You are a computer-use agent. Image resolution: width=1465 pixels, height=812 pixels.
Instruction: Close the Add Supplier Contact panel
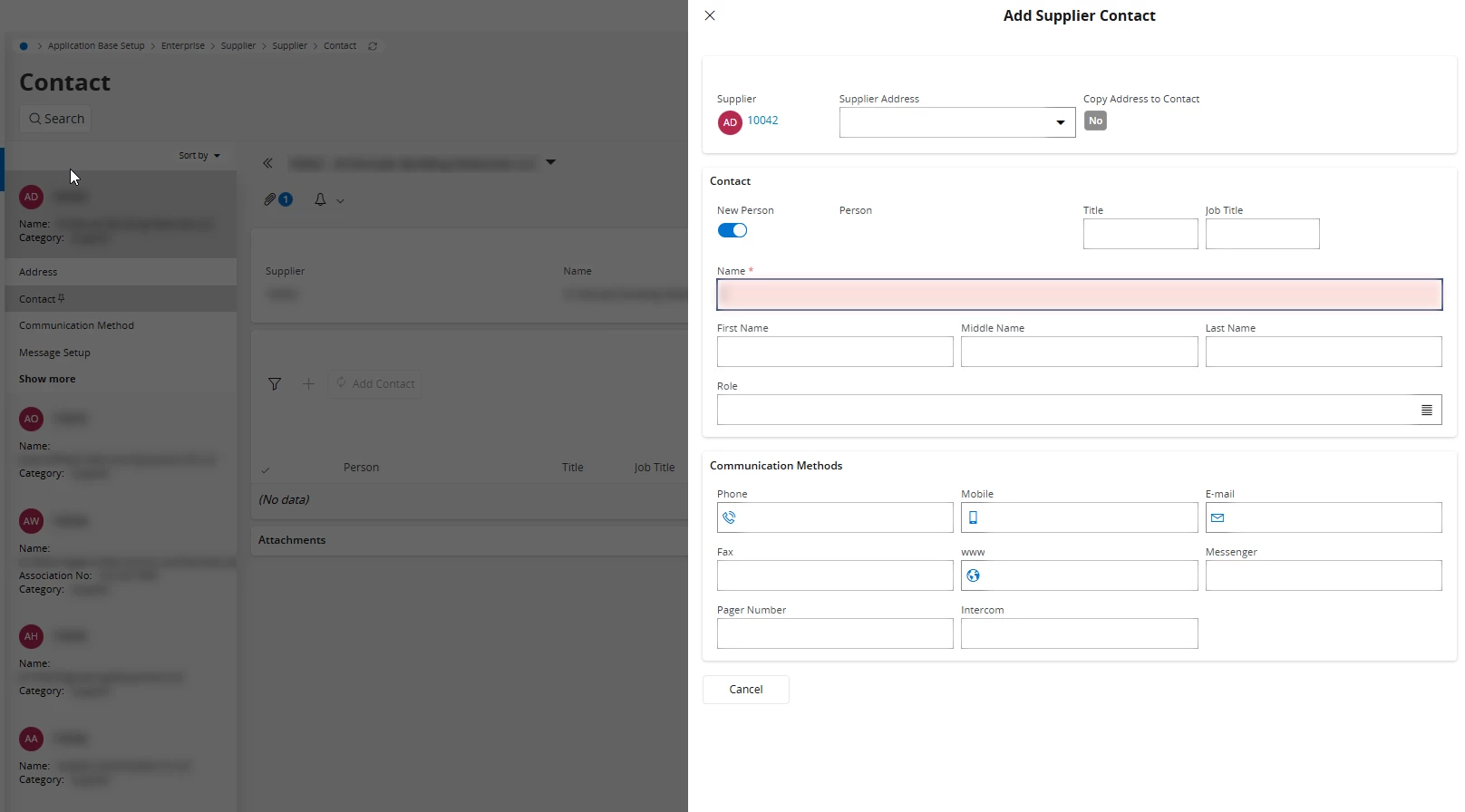click(710, 15)
